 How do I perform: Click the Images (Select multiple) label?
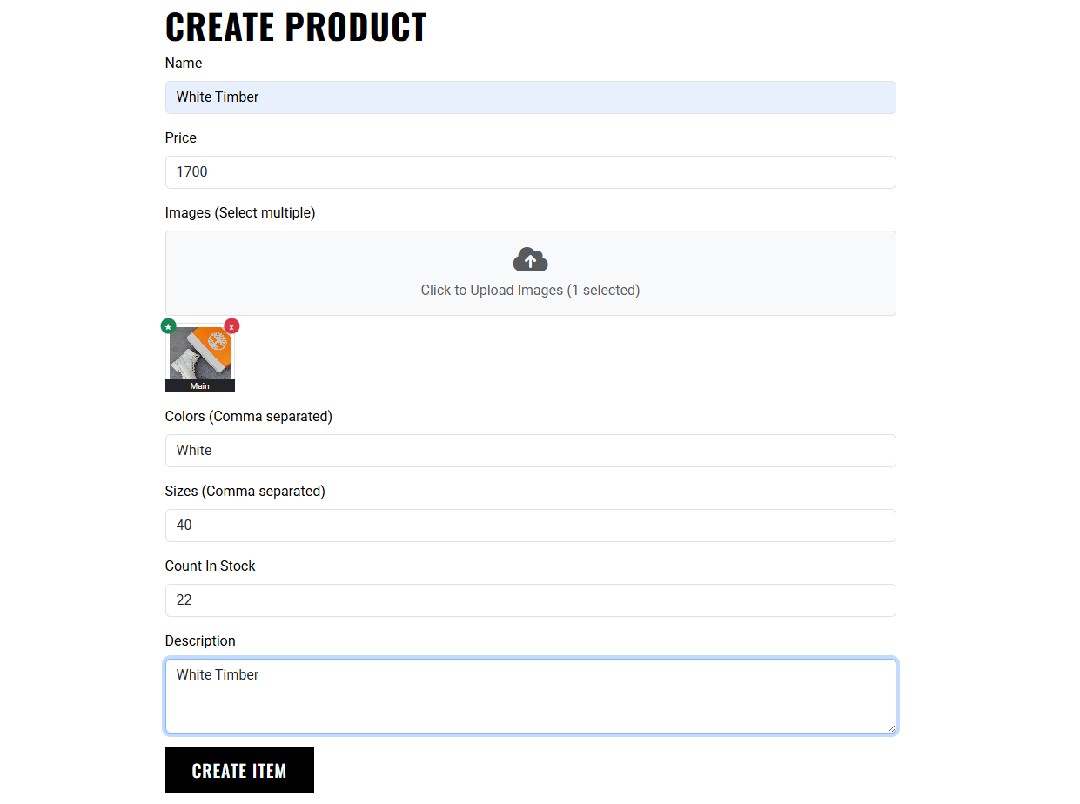point(240,212)
